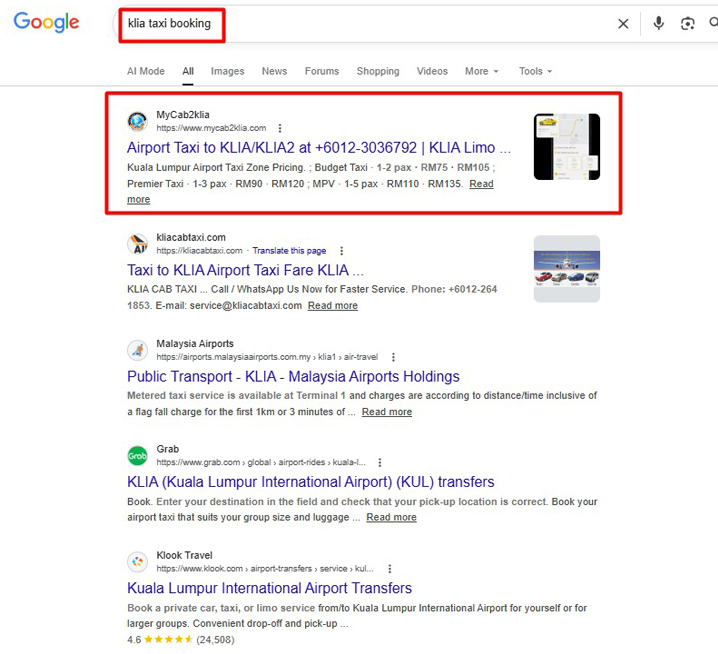The height and width of the screenshot is (654, 718).
Task: Open Public Transport - KLIA link
Action: pos(293,376)
